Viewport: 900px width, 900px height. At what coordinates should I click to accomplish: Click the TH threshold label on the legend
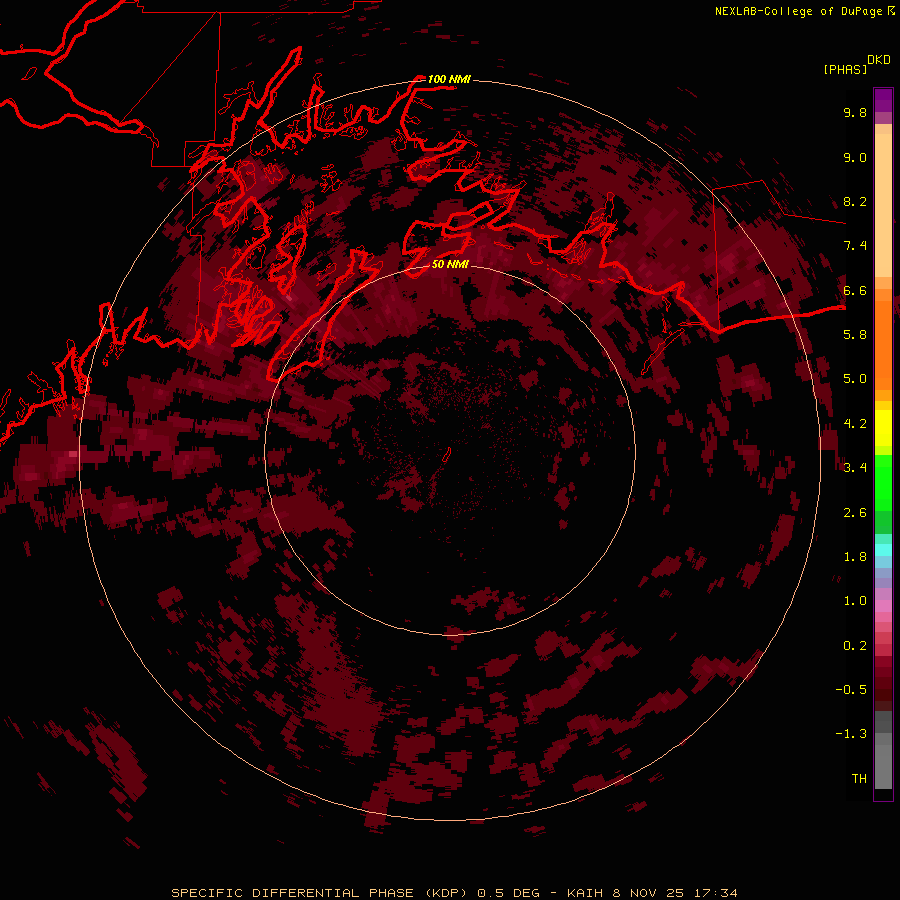click(x=859, y=779)
